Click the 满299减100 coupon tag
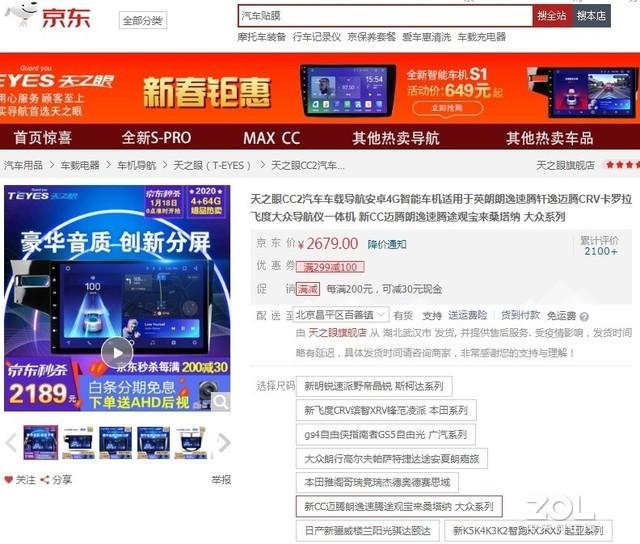Screen dimensions: 640x544 [x=330, y=267]
